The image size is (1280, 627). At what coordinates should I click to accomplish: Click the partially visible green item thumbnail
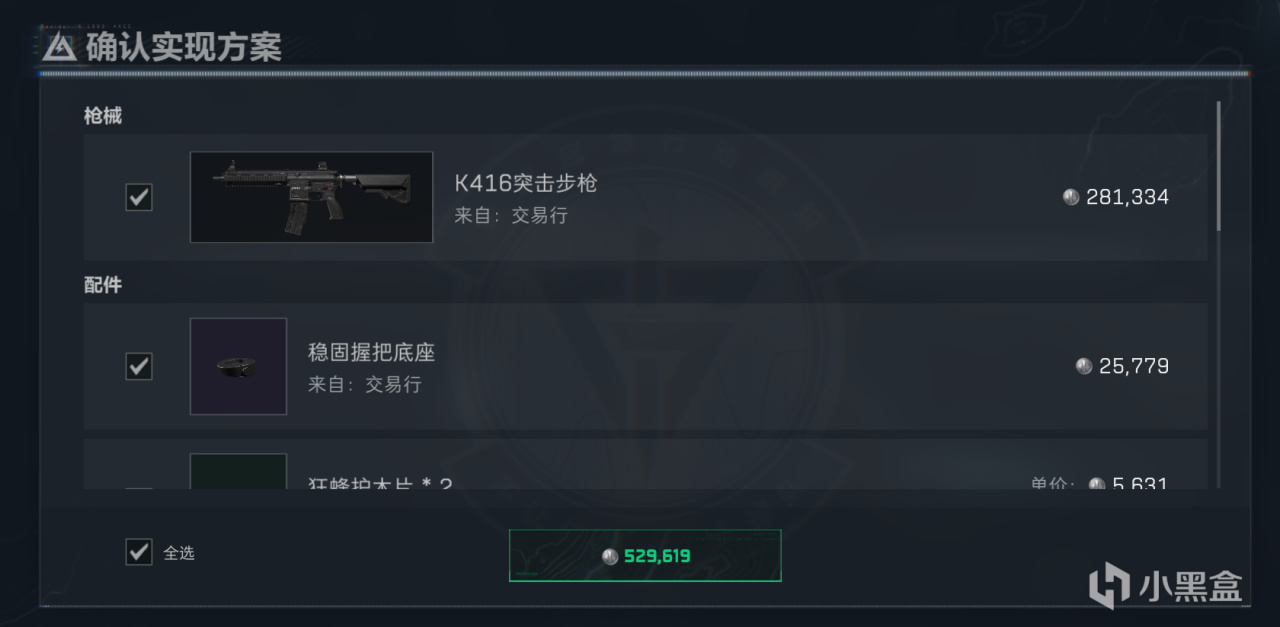coord(238,471)
